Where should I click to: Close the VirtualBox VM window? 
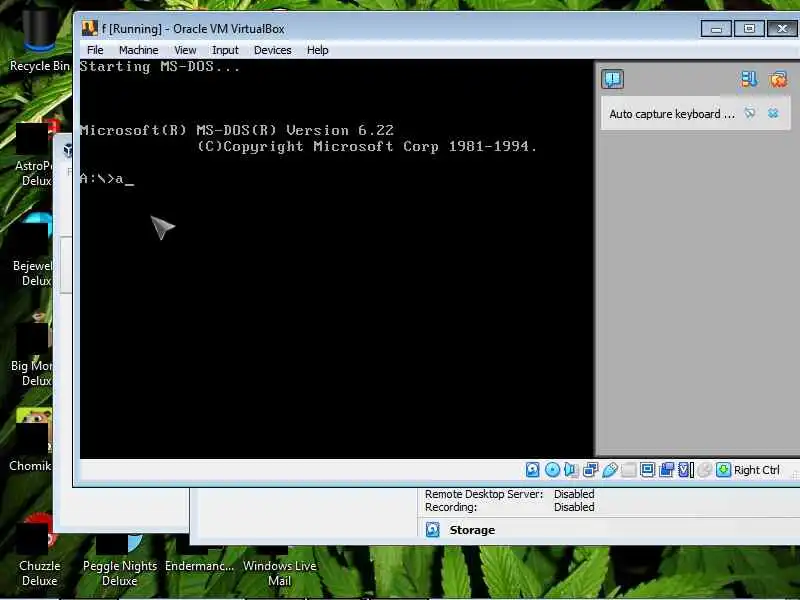click(x=782, y=29)
